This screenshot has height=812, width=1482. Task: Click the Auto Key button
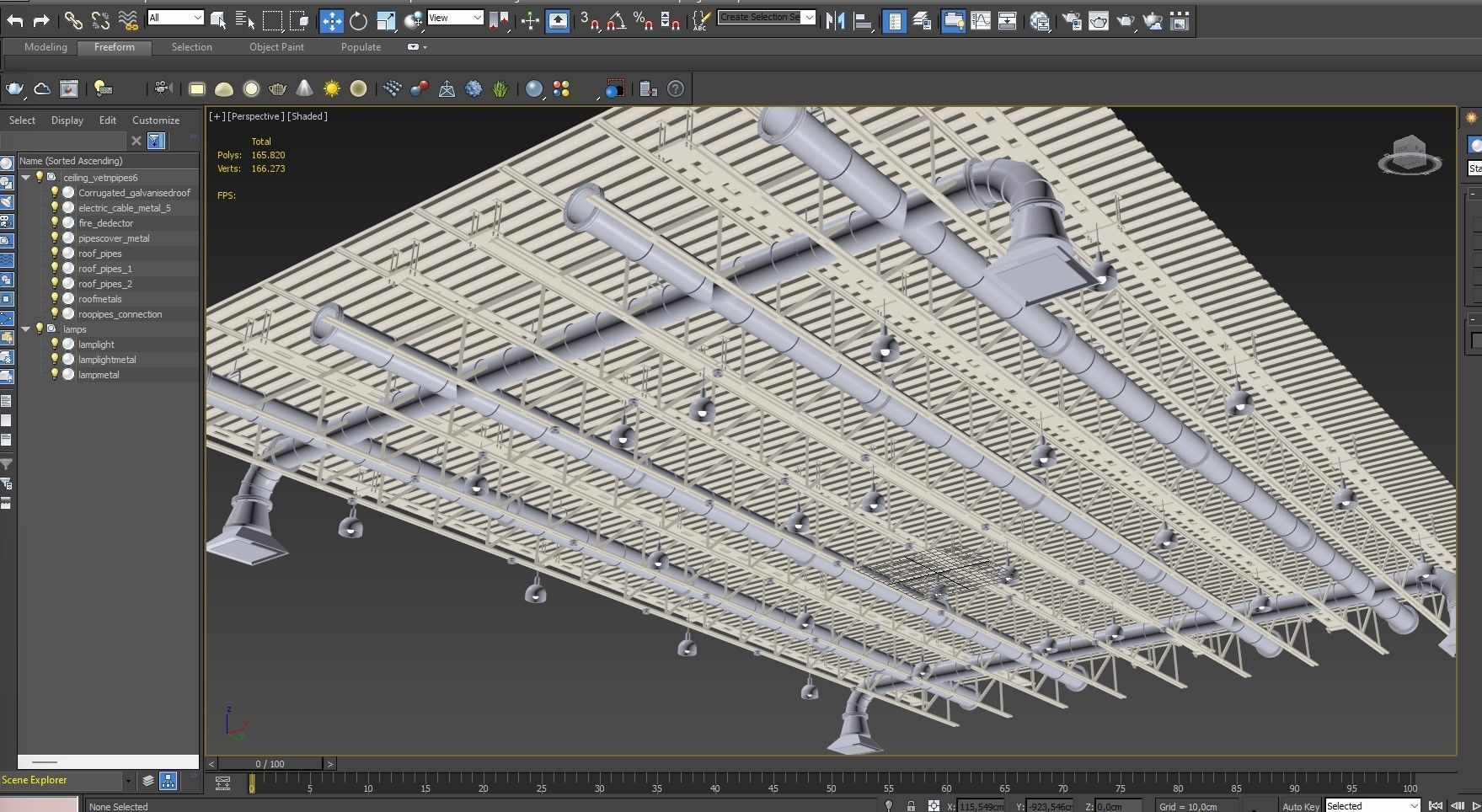click(x=1300, y=806)
